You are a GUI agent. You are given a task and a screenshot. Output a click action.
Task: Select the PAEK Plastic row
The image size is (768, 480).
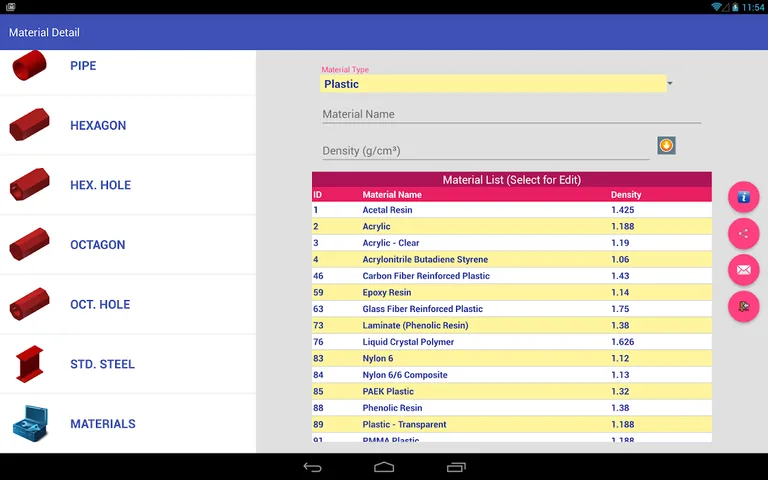point(512,391)
